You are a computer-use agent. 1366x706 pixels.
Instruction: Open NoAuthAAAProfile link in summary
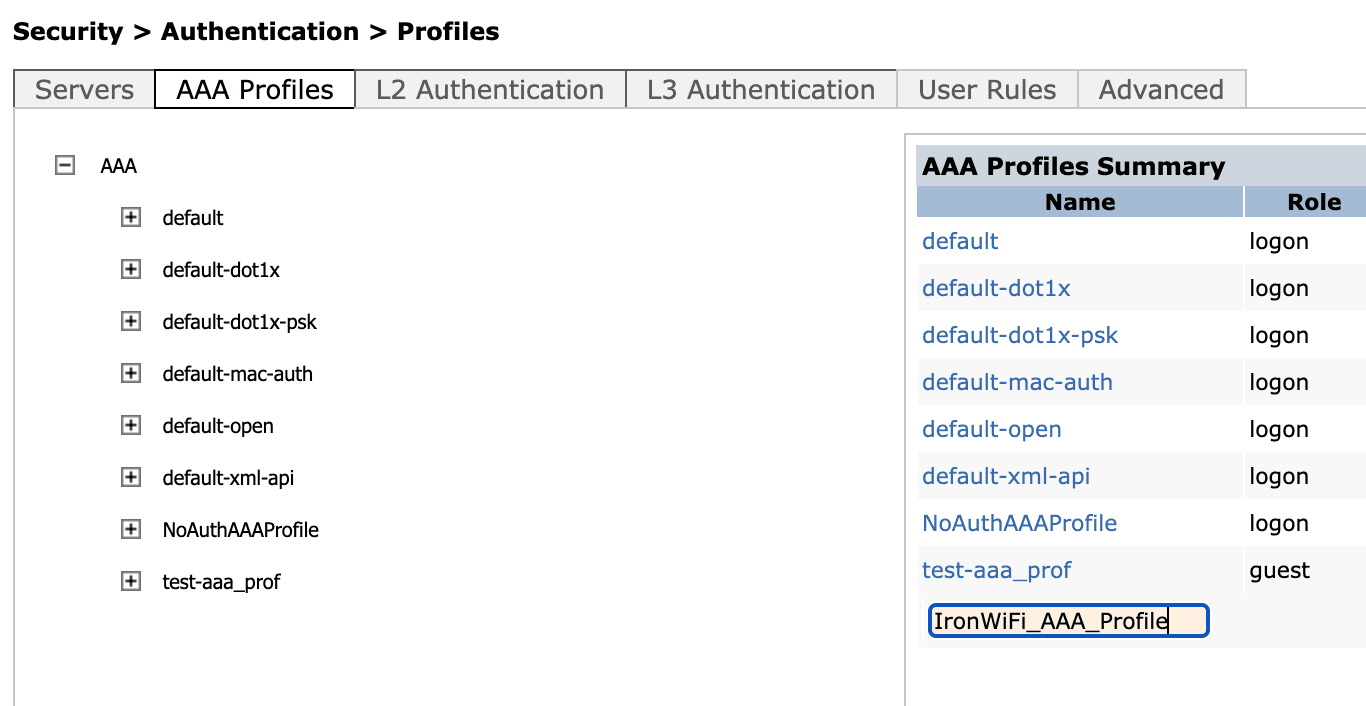tap(1019, 523)
